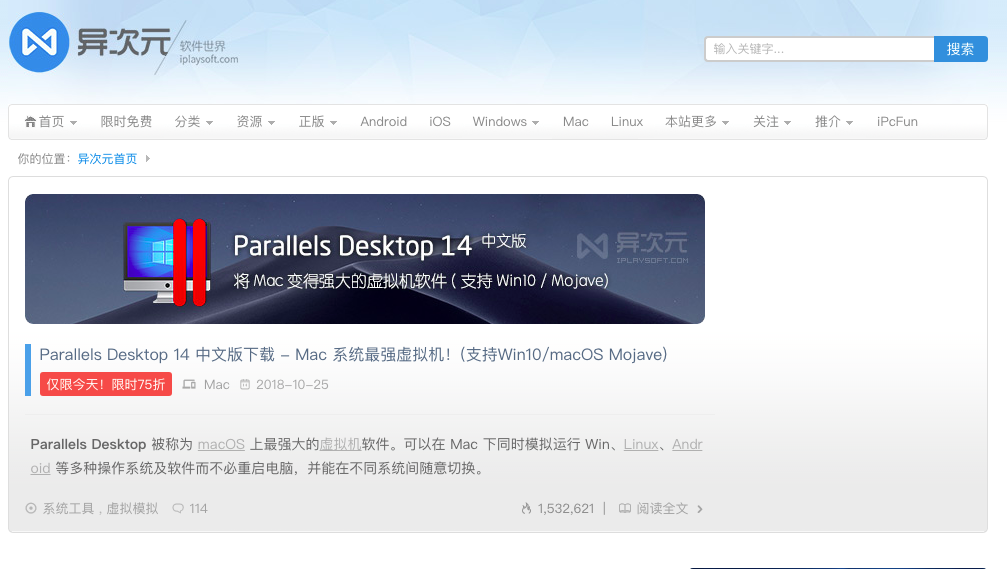1007x569 pixels.
Task: Follow the macOS link in description
Action: pos(221,444)
